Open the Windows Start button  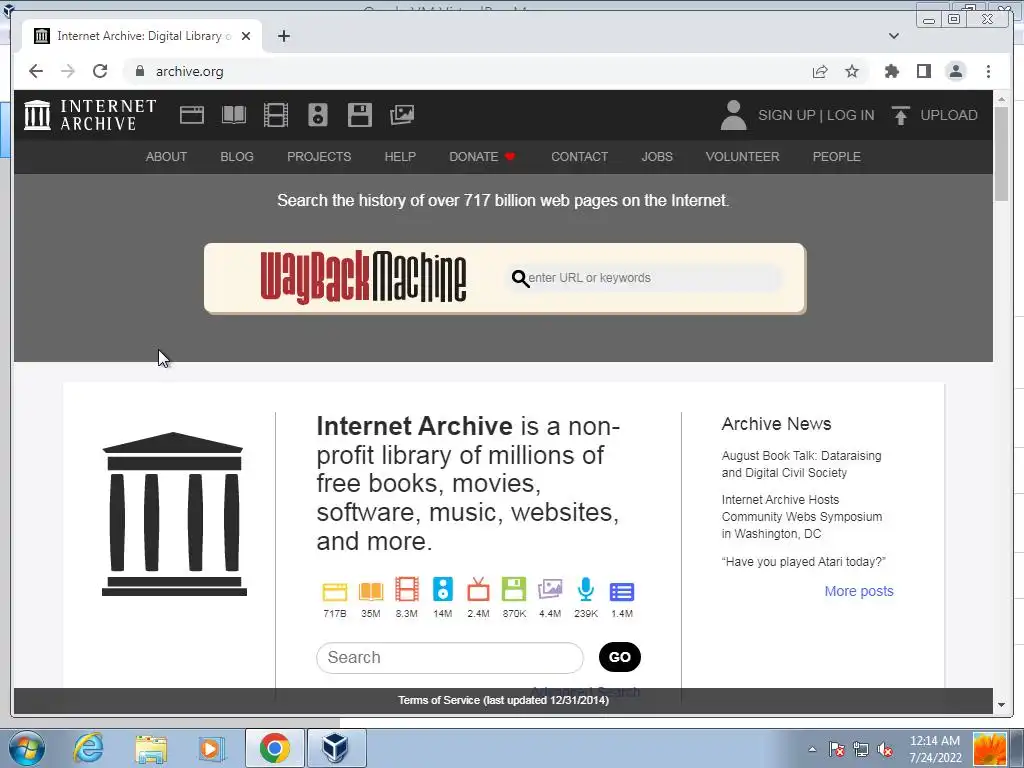click(27, 749)
